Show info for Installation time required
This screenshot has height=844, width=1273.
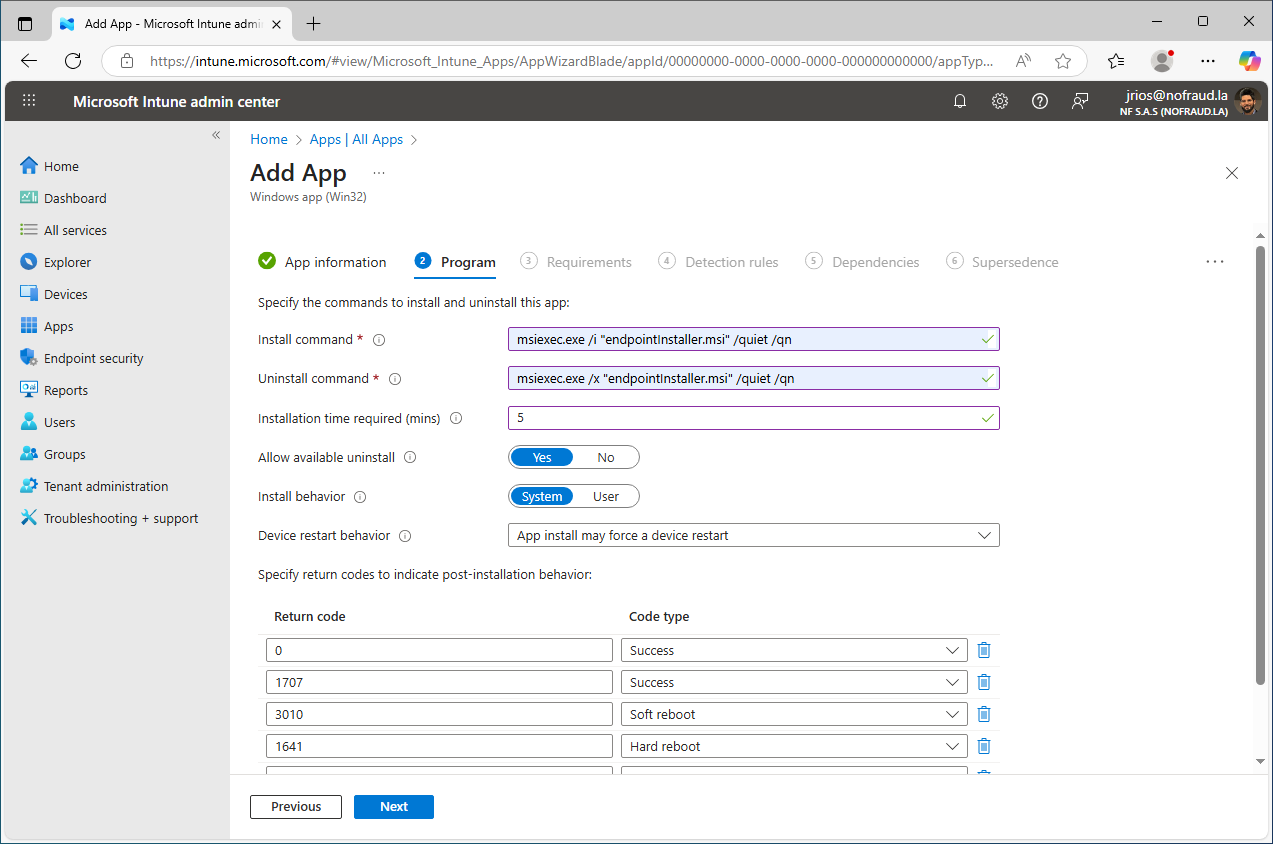pyautogui.click(x=456, y=418)
